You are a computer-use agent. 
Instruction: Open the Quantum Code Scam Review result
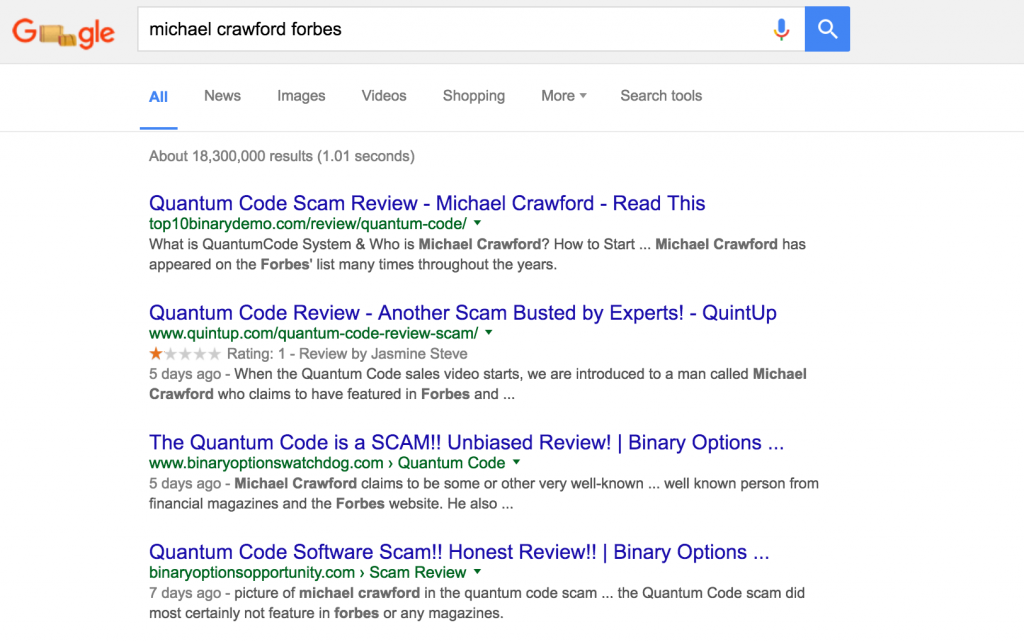(x=426, y=203)
